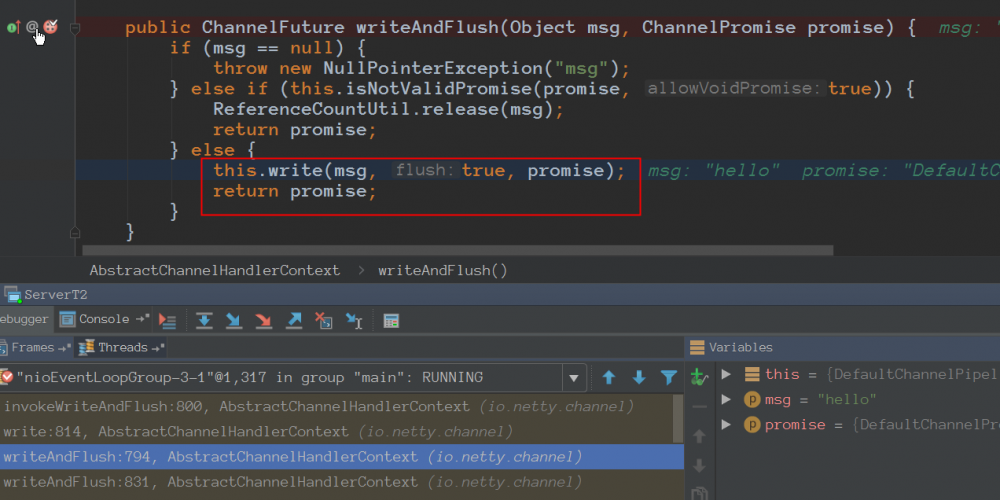This screenshot has height=500, width=1000.
Task: Click AbstractChannelHandlerContext in the breadcrumb
Action: click(x=215, y=270)
